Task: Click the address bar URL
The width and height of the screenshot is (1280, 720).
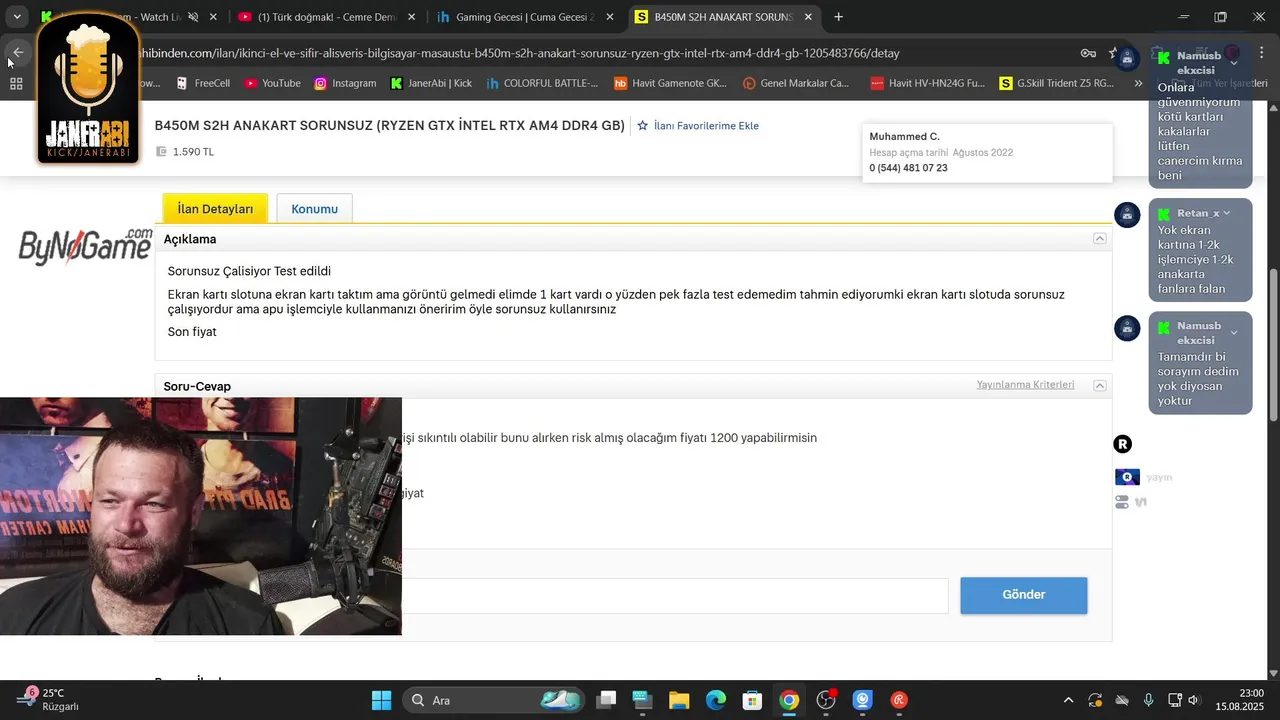Action: pos(520,53)
